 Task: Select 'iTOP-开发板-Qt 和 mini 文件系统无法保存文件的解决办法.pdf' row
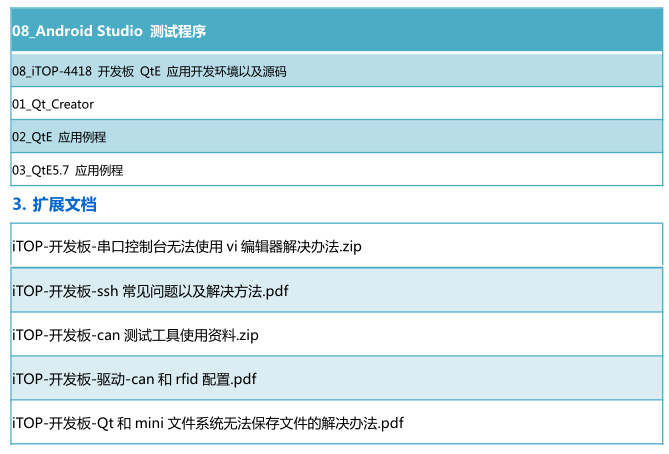tap(337, 422)
